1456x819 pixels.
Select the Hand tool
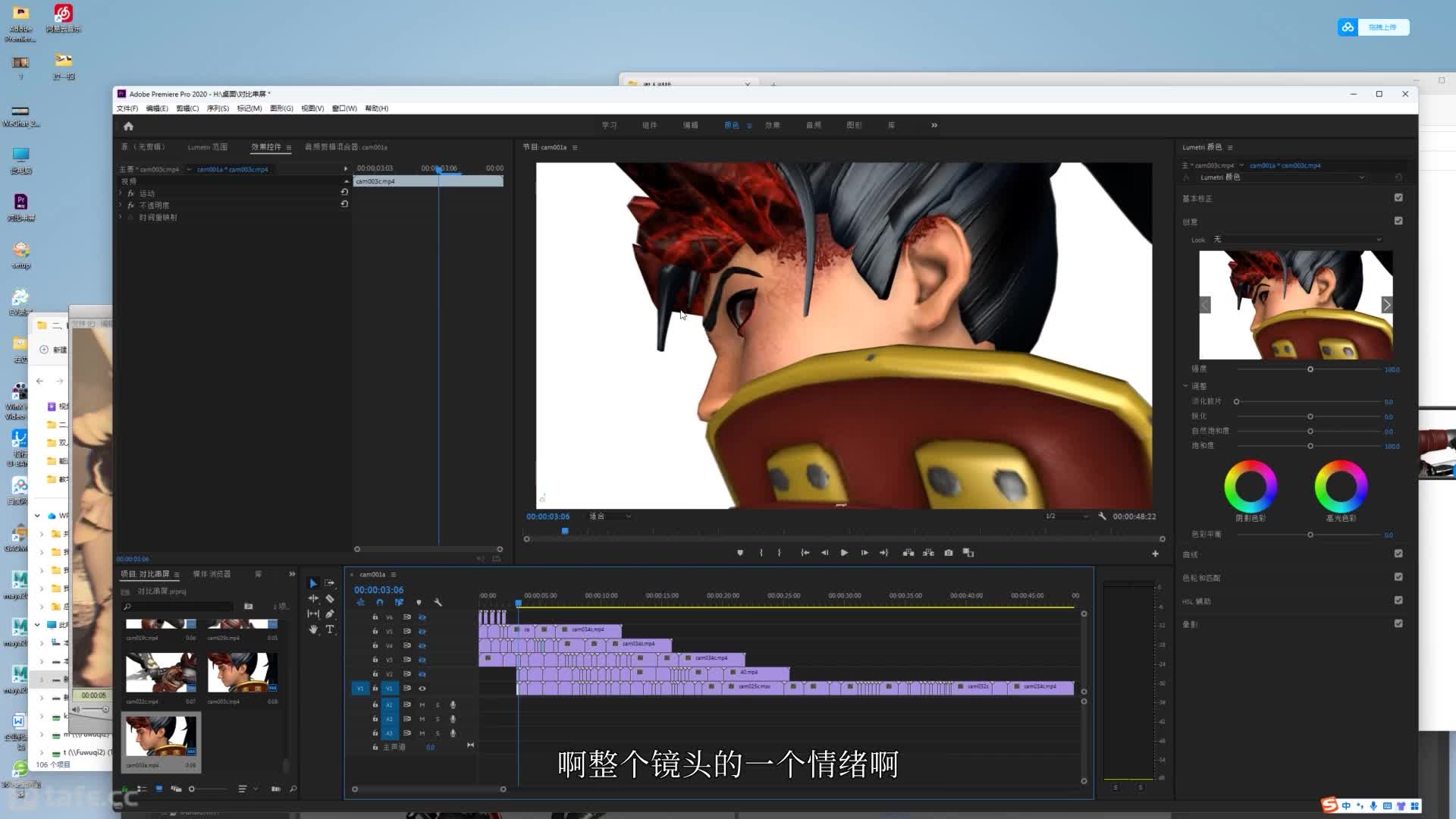click(312, 629)
